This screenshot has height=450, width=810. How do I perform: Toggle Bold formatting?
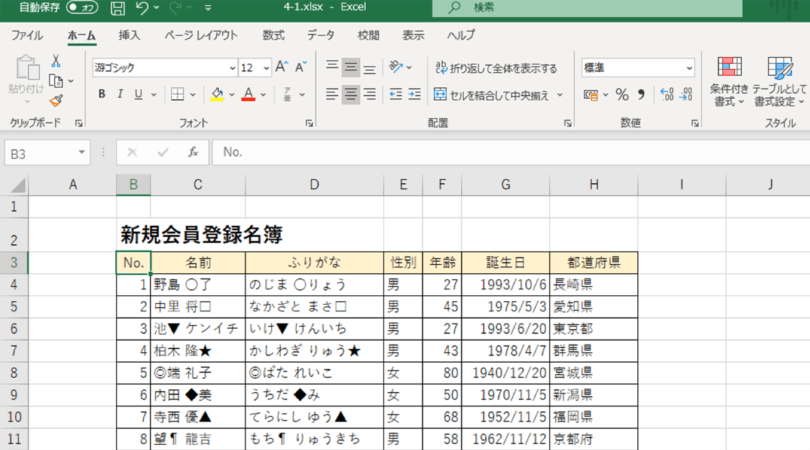pos(102,94)
